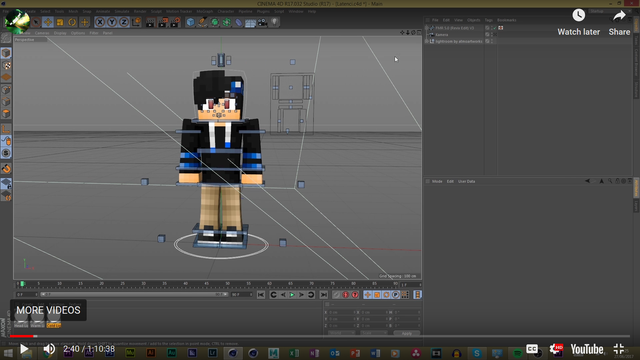This screenshot has width=640, height=360.
Task: Open the viewport Cameras menu
Action: pyautogui.click(x=42, y=33)
